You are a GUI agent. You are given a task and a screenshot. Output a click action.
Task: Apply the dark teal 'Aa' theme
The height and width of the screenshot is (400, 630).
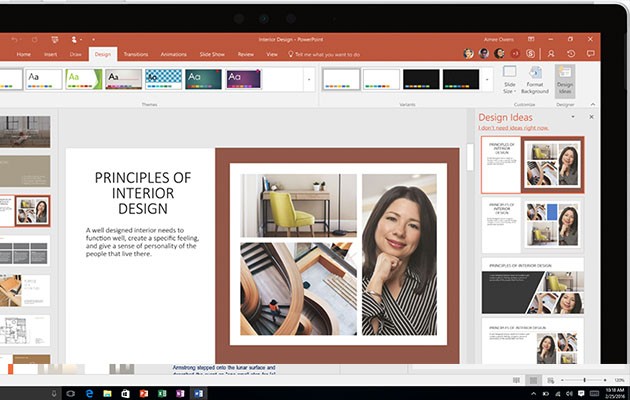pos(203,79)
